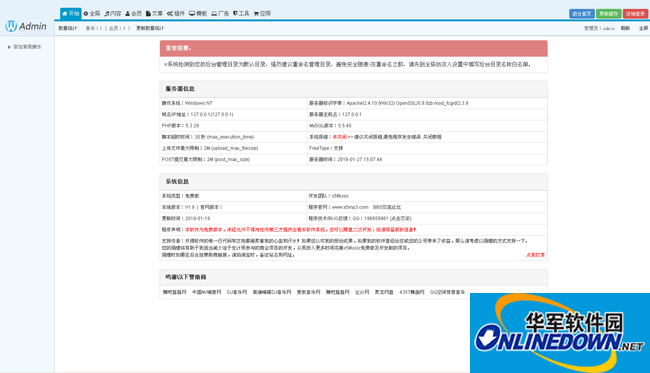650x373 pixels.
Task: Click the 音乐 count in statistics bar
Action: (x=94, y=28)
